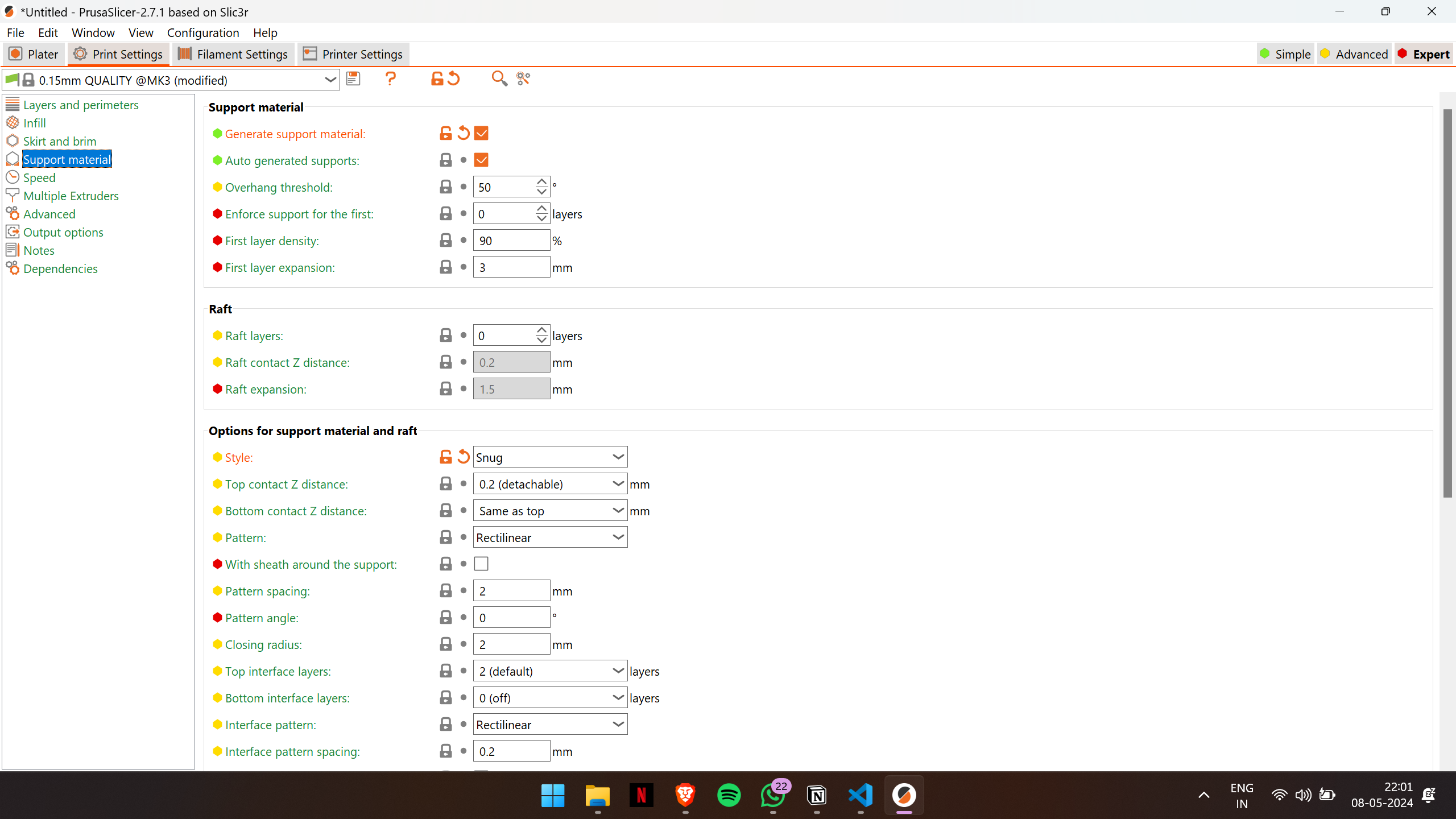Click the orange unlock icon for Generate support material
Image resolution: width=1456 pixels, height=819 pixels.
(x=446, y=133)
